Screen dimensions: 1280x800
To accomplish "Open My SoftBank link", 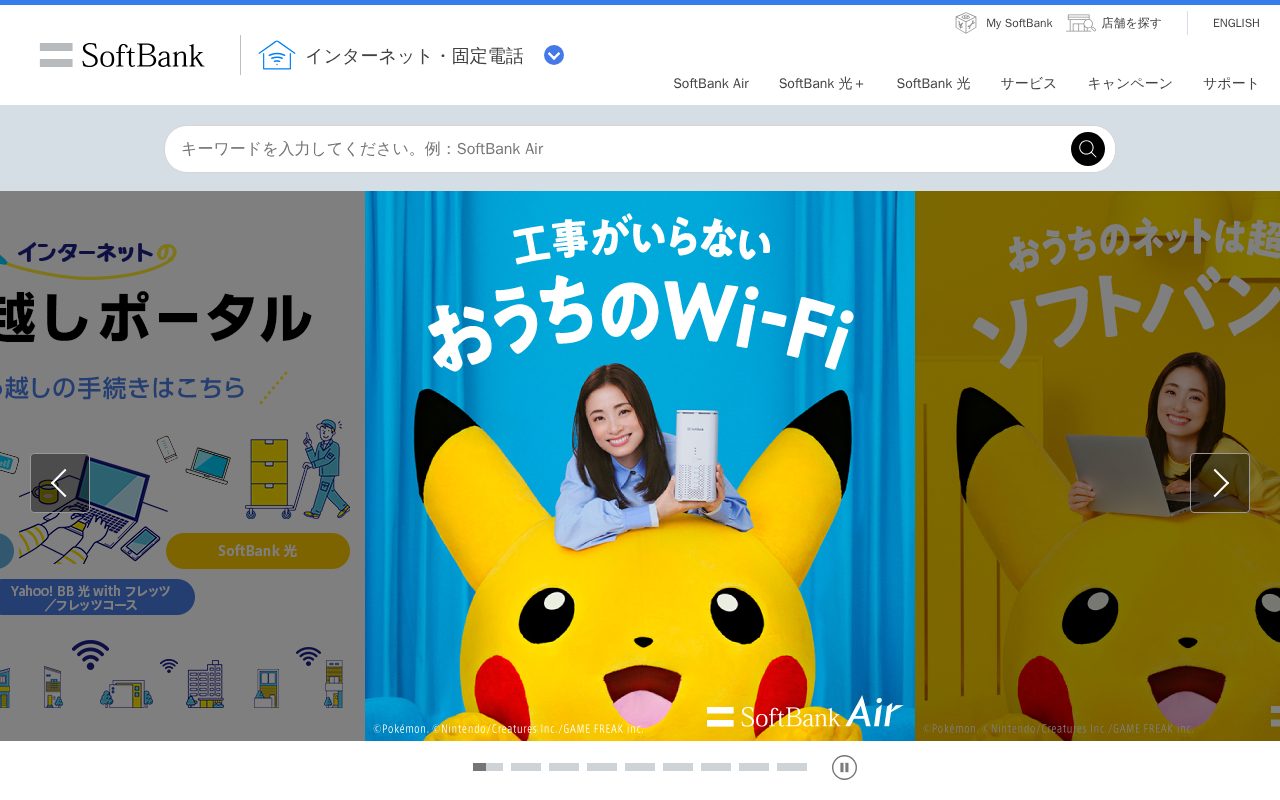I will [x=1019, y=23].
